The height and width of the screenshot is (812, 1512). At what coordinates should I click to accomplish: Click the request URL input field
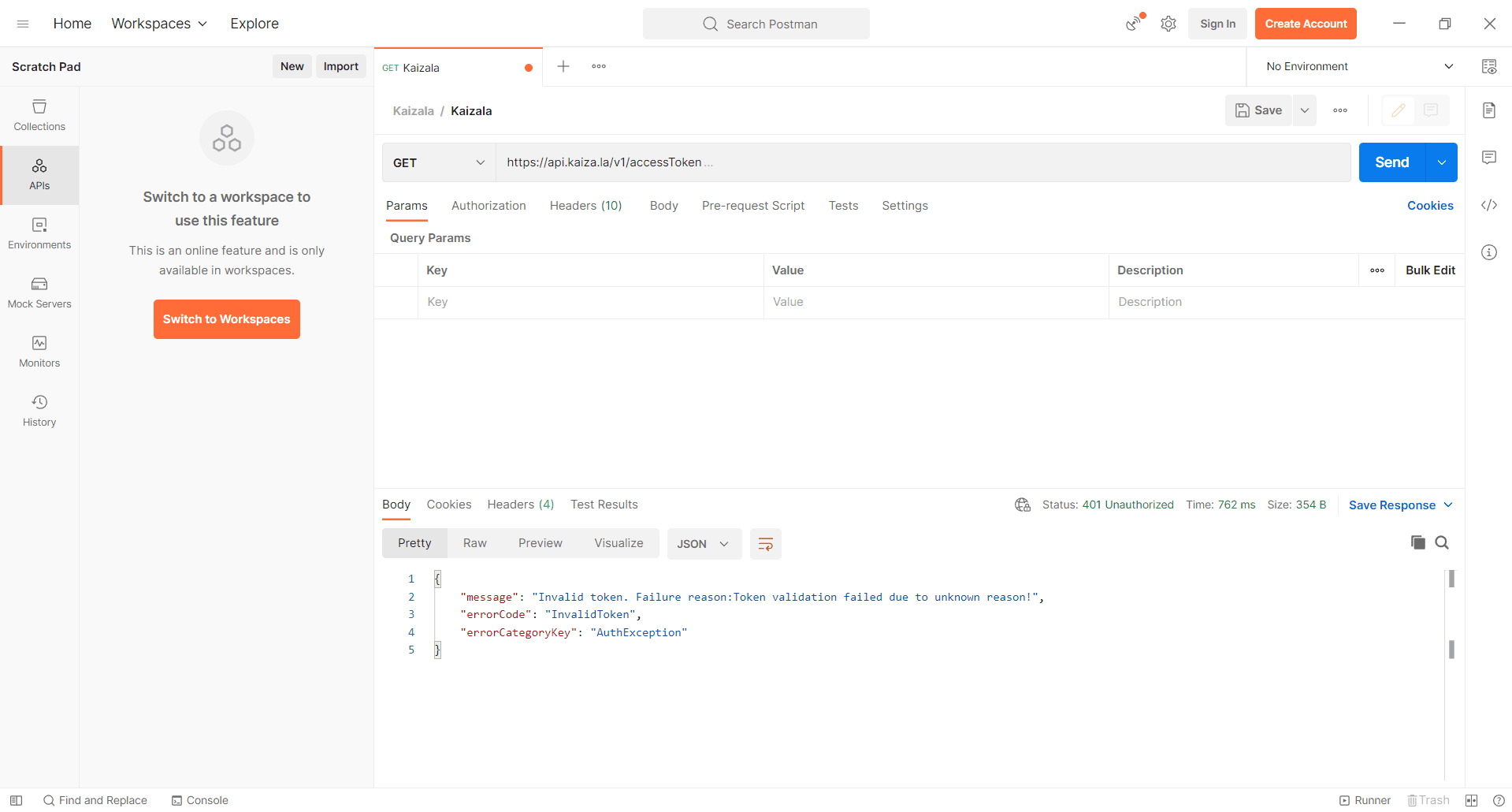click(x=923, y=162)
